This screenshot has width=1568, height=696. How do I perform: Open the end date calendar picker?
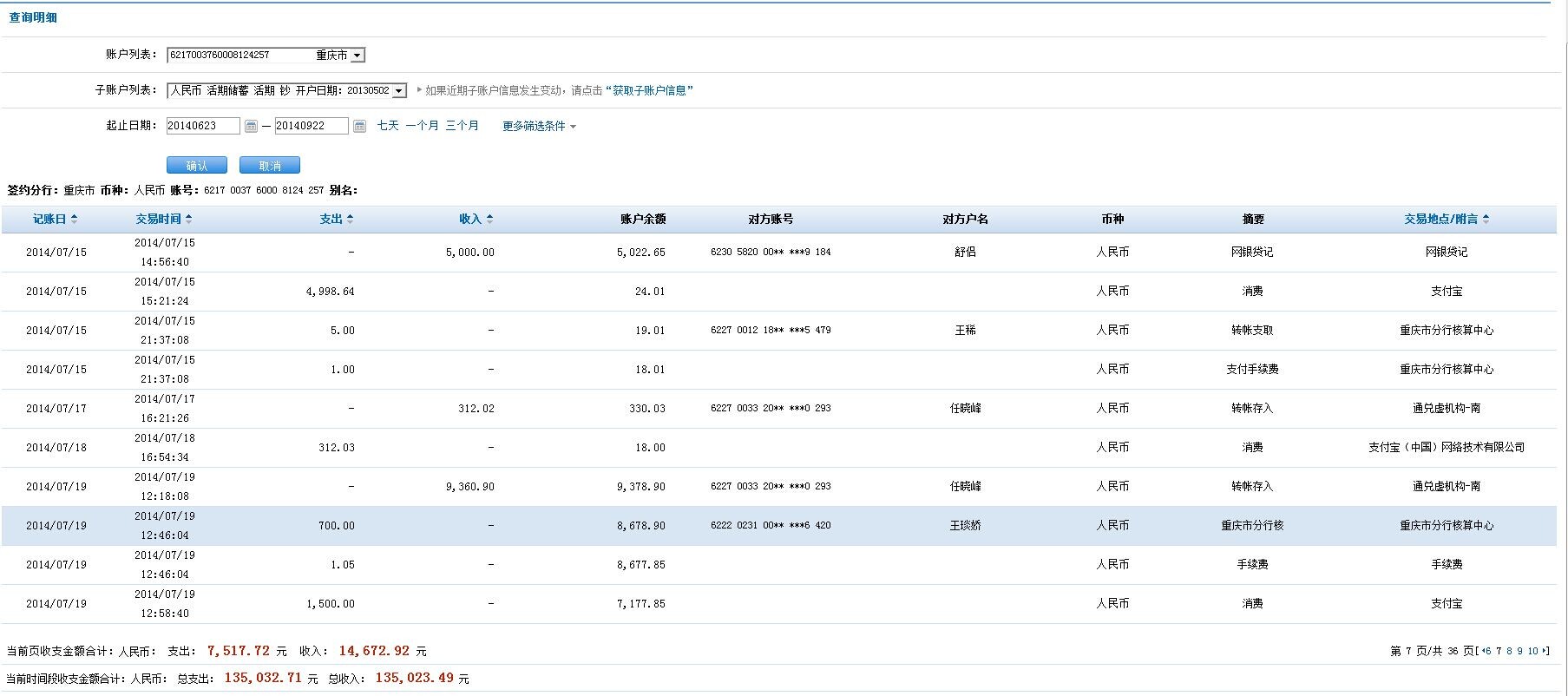(x=359, y=127)
